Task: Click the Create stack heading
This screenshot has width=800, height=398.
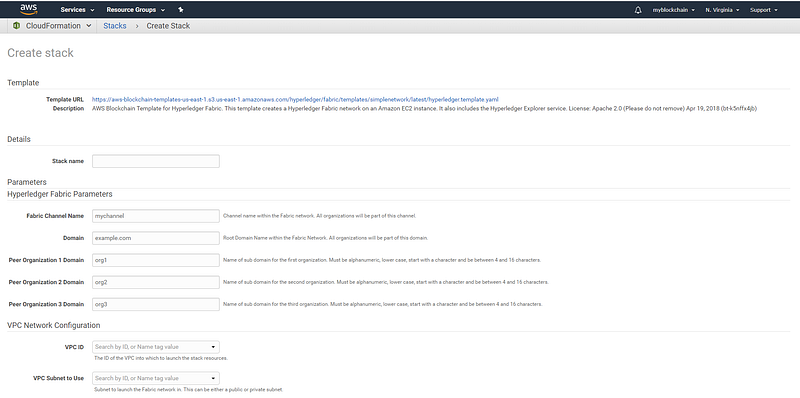Action: pyautogui.click(x=40, y=53)
